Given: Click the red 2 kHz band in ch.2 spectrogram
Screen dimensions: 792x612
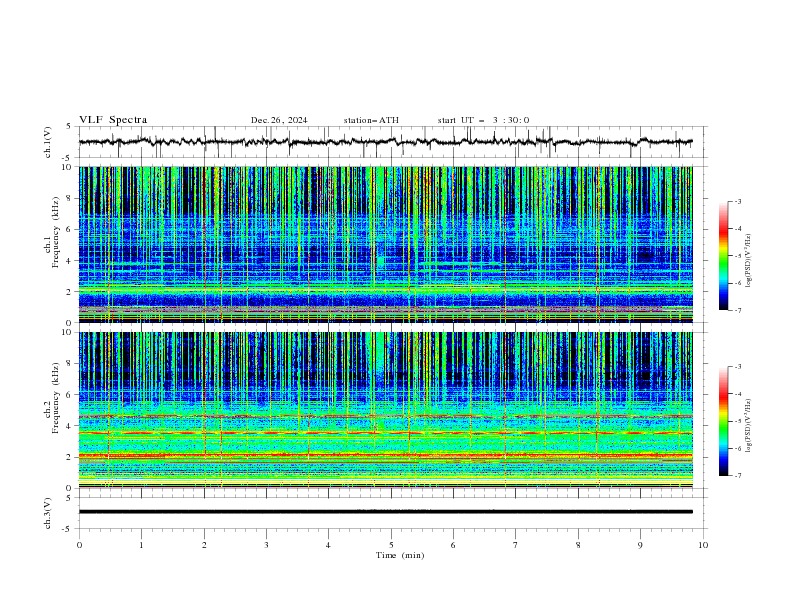Looking at the screenshot, I should tap(385, 455).
